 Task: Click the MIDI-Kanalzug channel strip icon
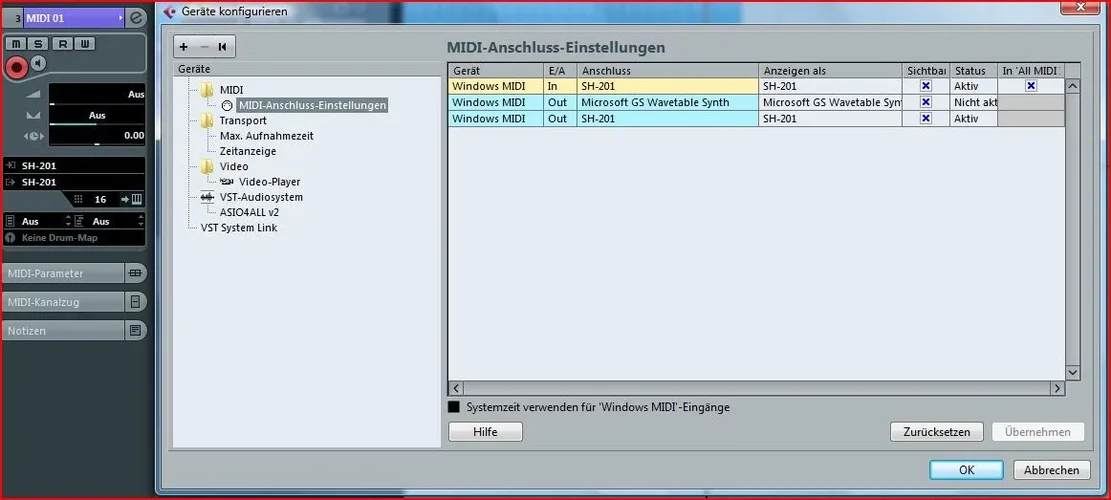[x=135, y=302]
